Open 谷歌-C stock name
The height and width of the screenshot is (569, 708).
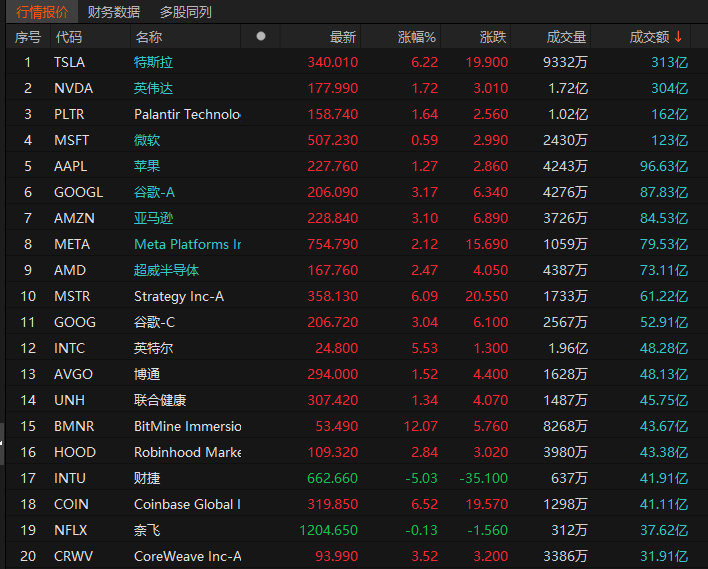pos(154,322)
